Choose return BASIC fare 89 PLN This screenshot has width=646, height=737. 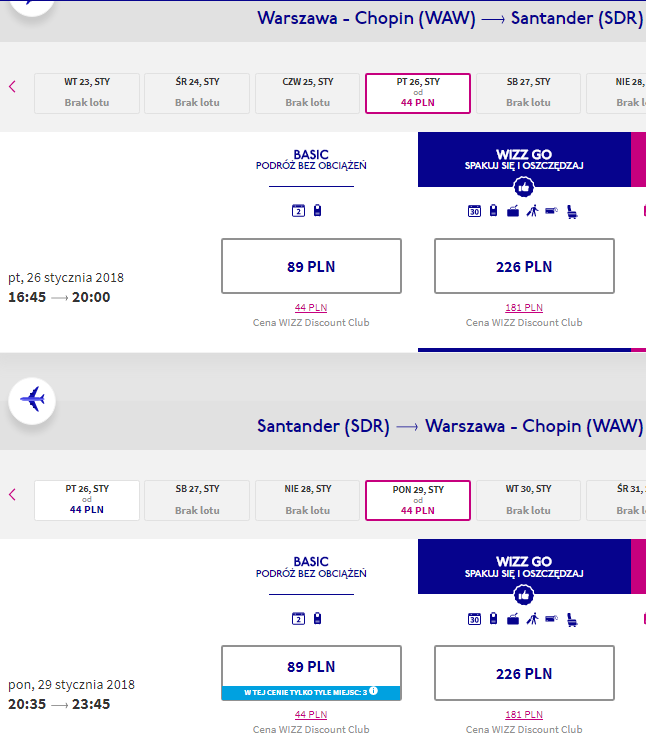311,673
